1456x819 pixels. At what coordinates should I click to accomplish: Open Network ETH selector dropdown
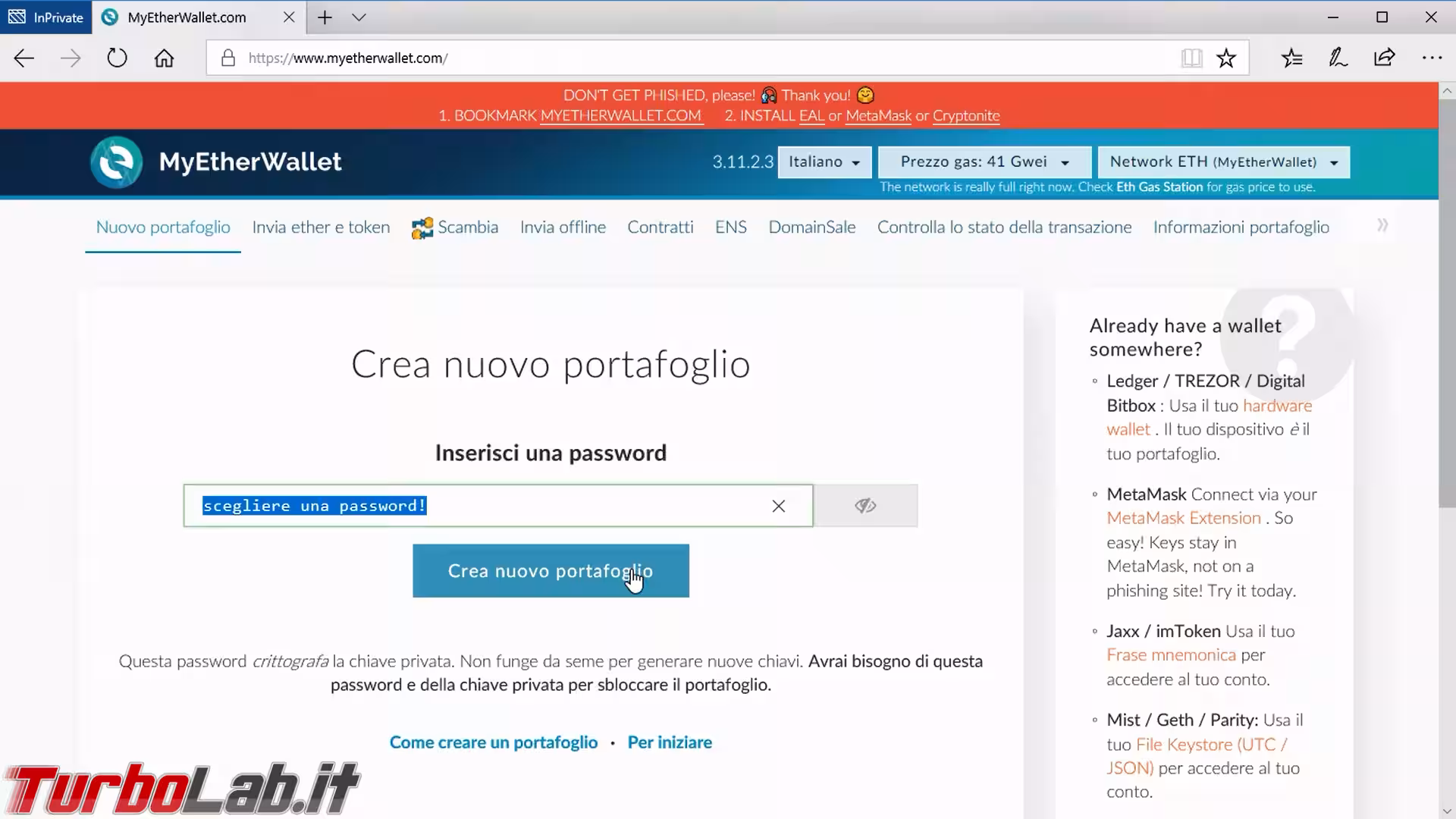(x=1223, y=162)
